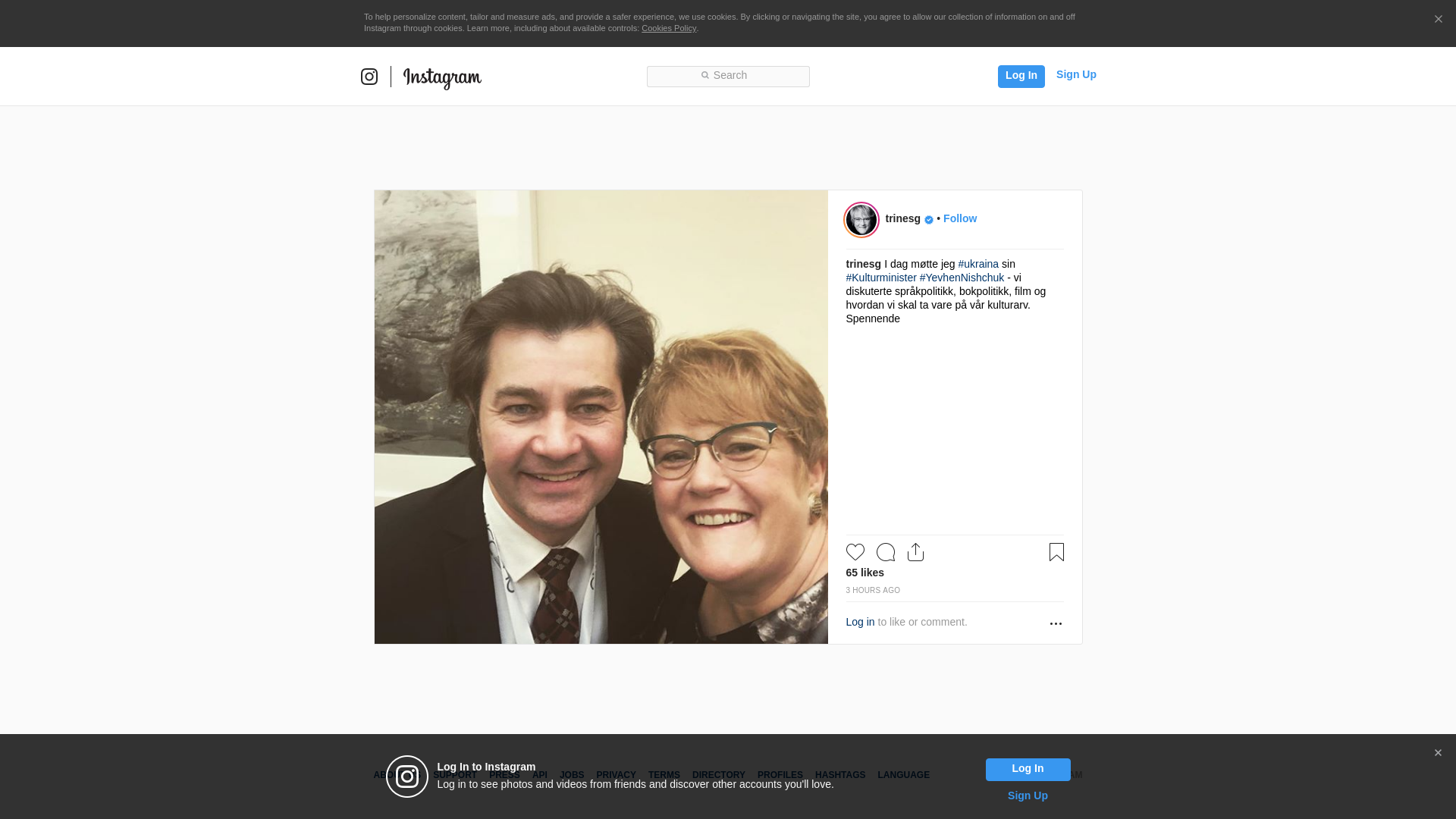The image size is (1456, 819).
Task: Open the #Kulturminister hashtag
Action: [x=881, y=278]
